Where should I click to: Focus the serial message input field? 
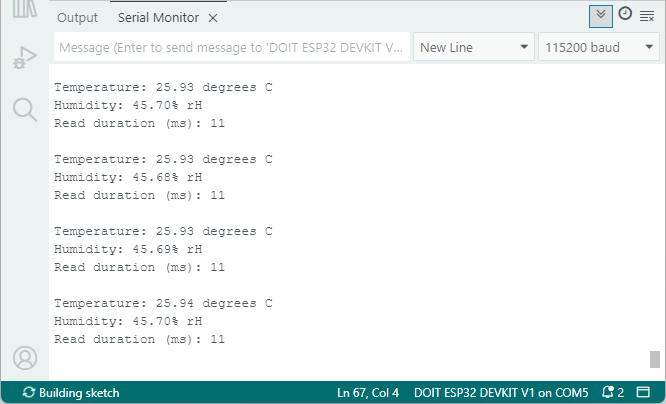(x=231, y=47)
